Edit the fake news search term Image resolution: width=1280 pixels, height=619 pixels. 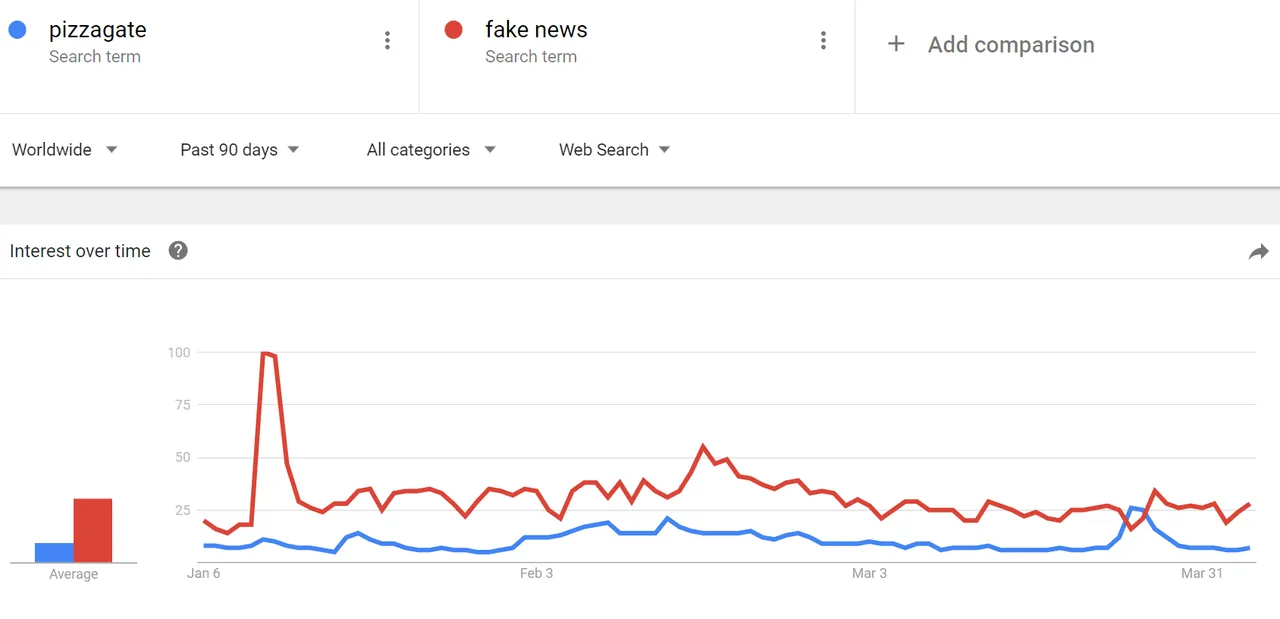click(x=536, y=30)
